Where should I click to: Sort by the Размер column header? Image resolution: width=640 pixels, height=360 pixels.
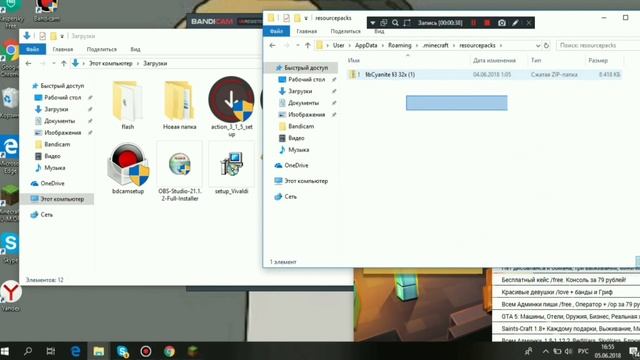(x=598, y=60)
